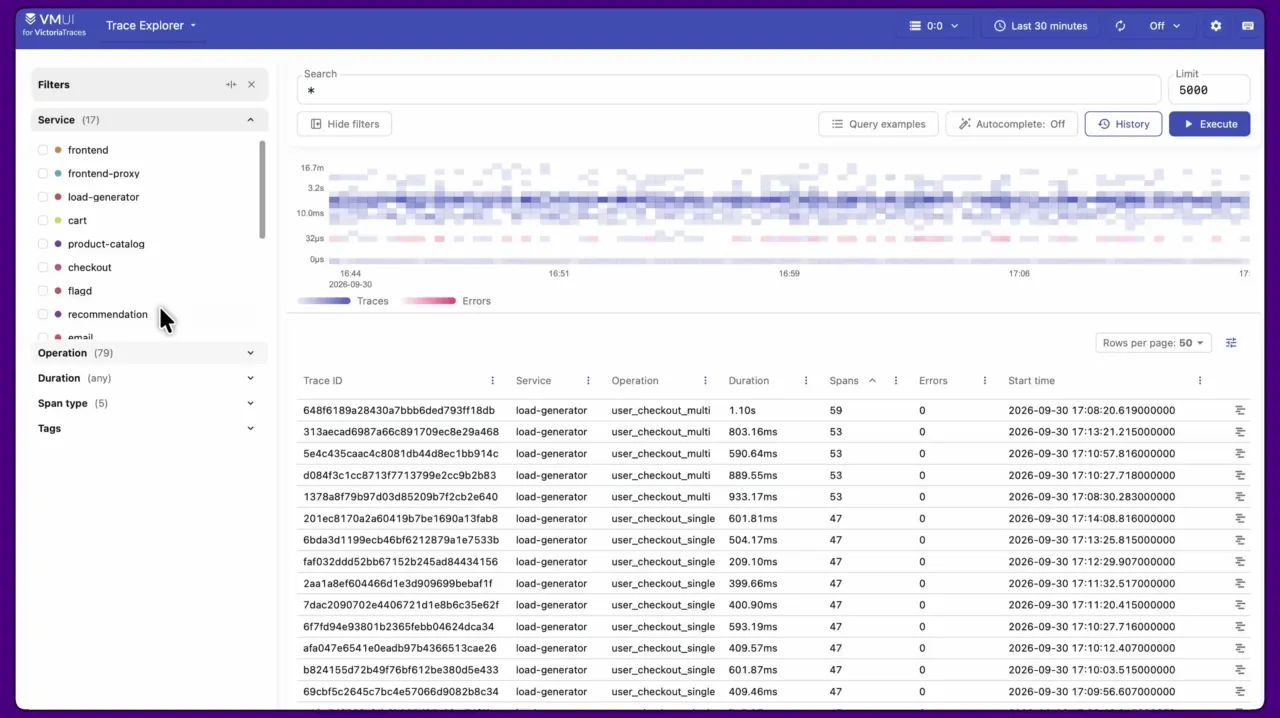Open Spans column options menu
Viewport: 1280px width, 718px height.
(x=896, y=381)
